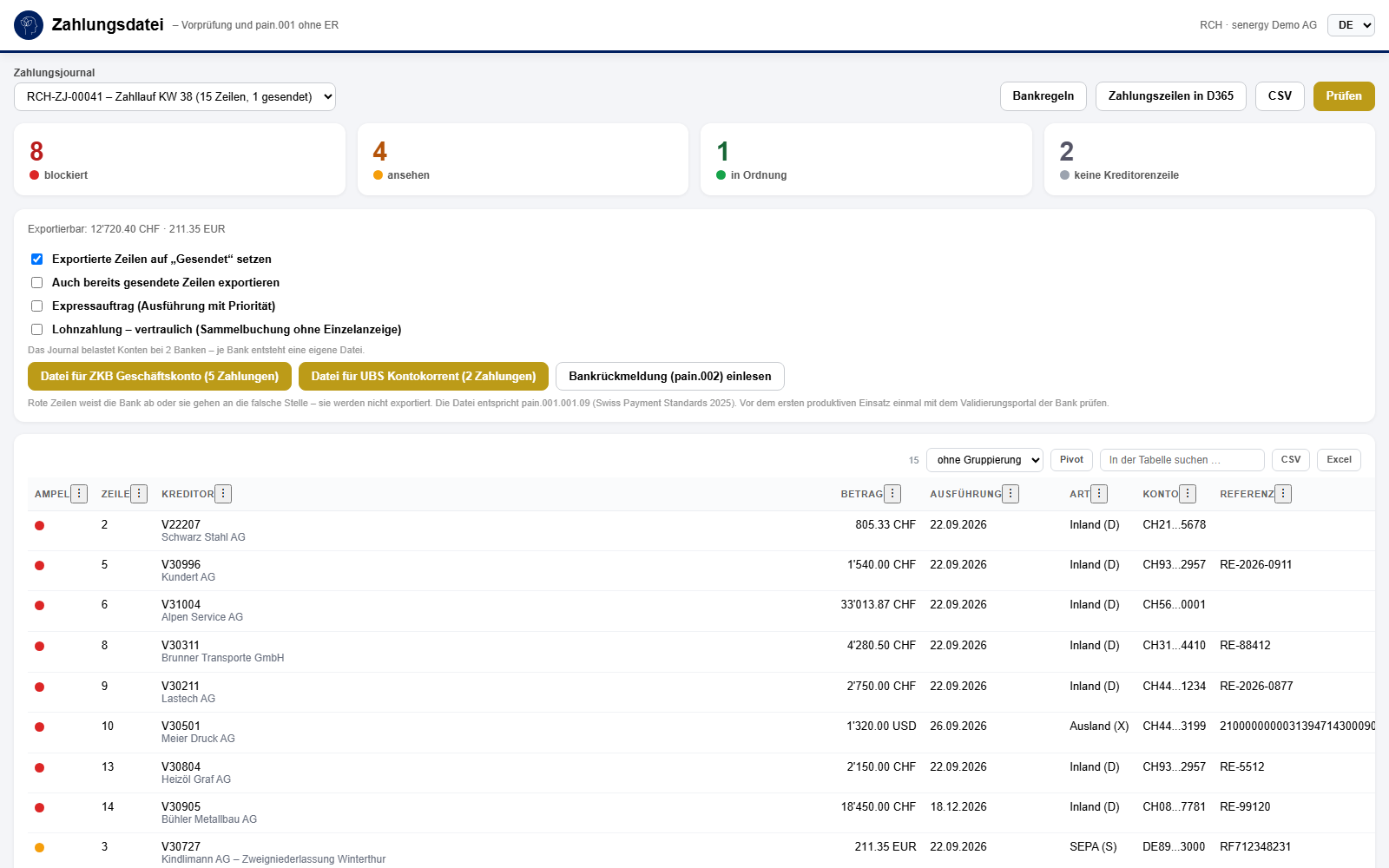Open the Zahlungsjournal dropdown RCH-ZJ-00041
The width and height of the screenshot is (1389, 868).
click(174, 96)
